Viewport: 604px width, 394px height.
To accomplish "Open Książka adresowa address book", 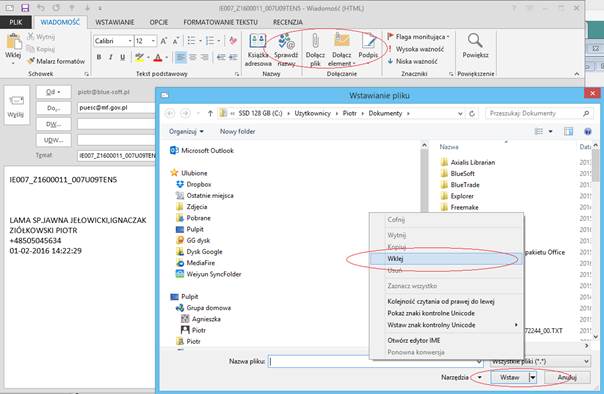I will pyautogui.click(x=258, y=50).
